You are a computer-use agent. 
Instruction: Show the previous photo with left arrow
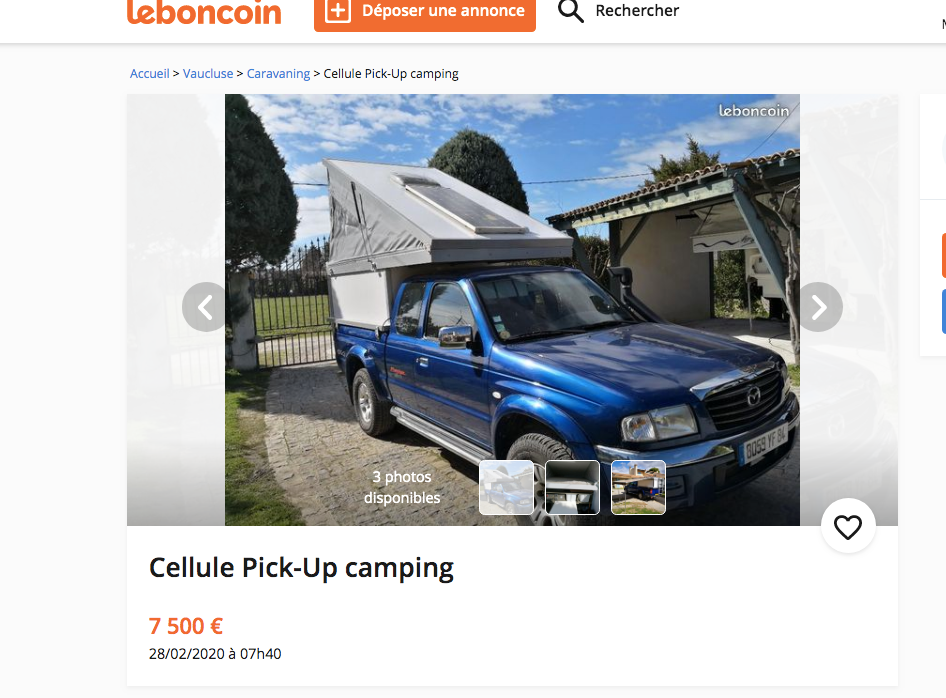pyautogui.click(x=206, y=307)
